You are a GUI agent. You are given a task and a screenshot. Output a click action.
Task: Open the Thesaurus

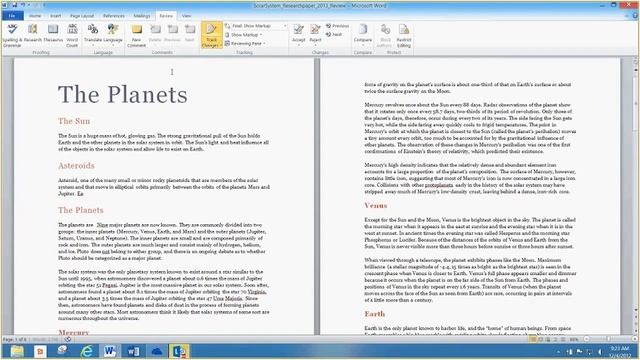point(53,33)
